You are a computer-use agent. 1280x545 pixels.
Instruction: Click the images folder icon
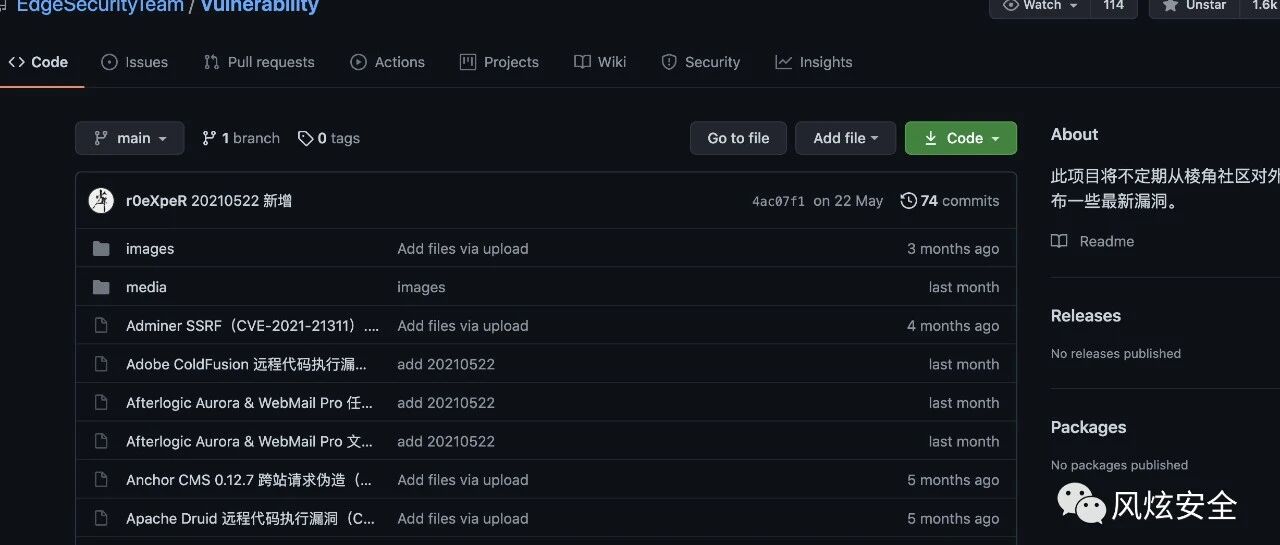pos(101,249)
